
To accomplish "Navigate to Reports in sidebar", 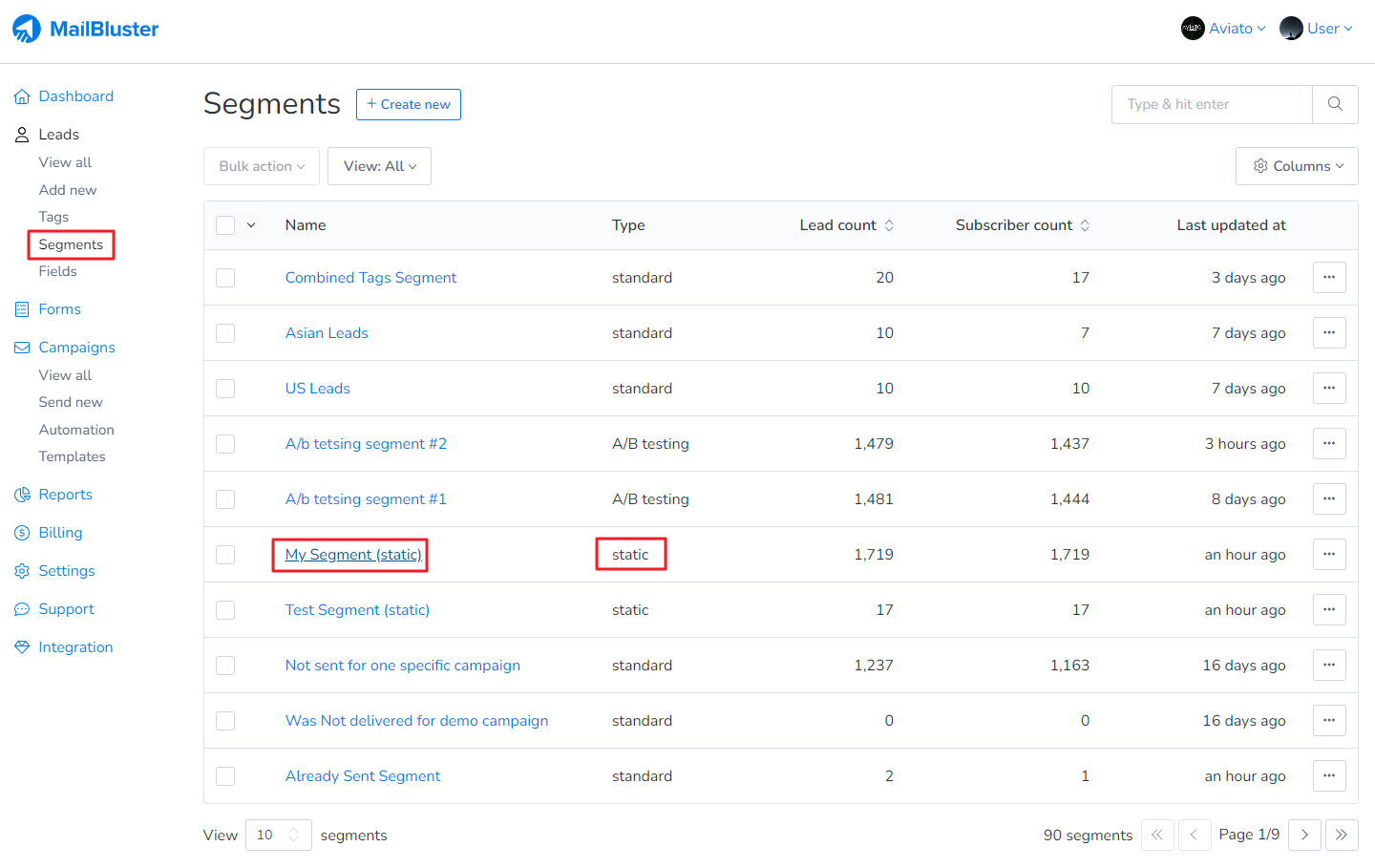I will 65,495.
